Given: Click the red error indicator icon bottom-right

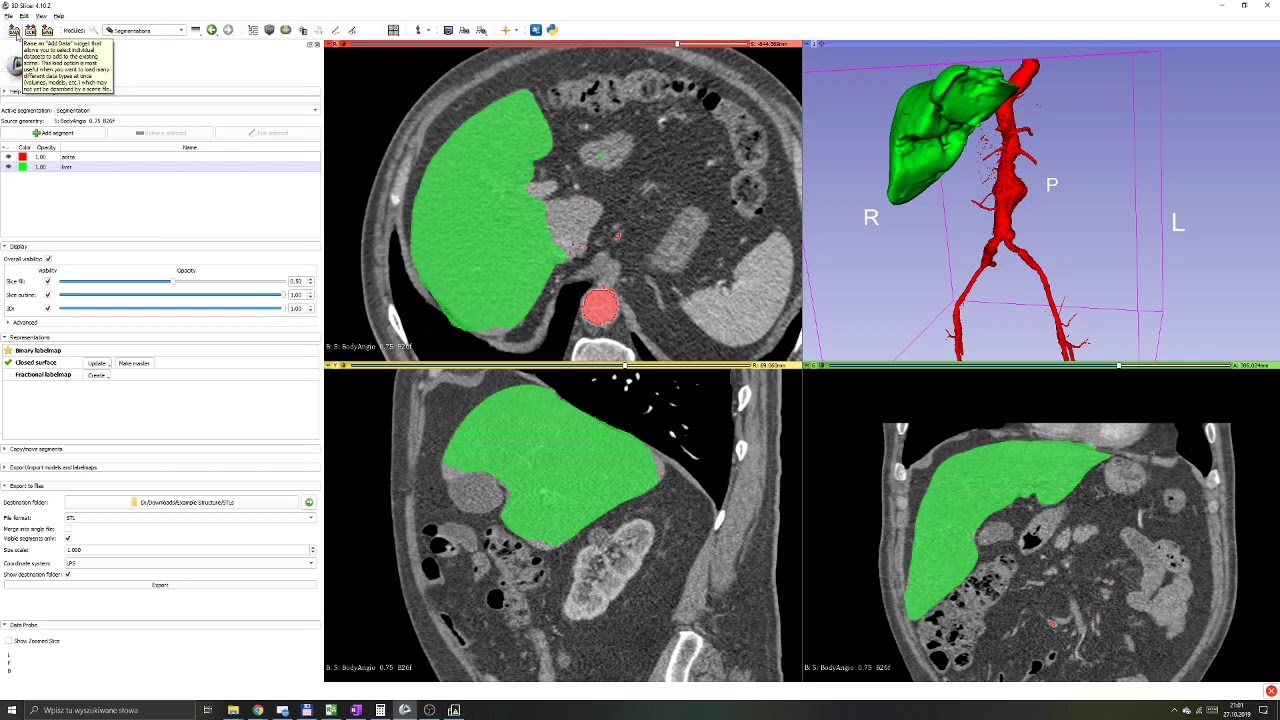Looking at the screenshot, I should (x=1271, y=691).
